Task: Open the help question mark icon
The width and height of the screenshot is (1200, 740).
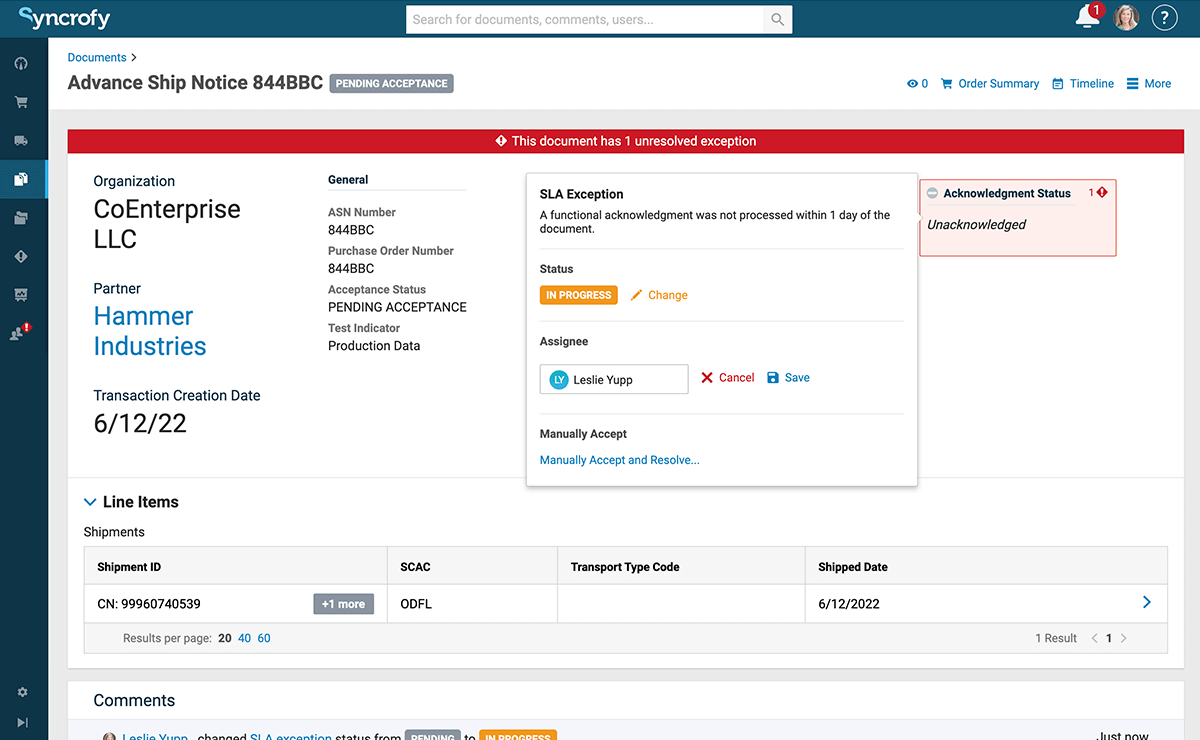Action: point(1164,18)
